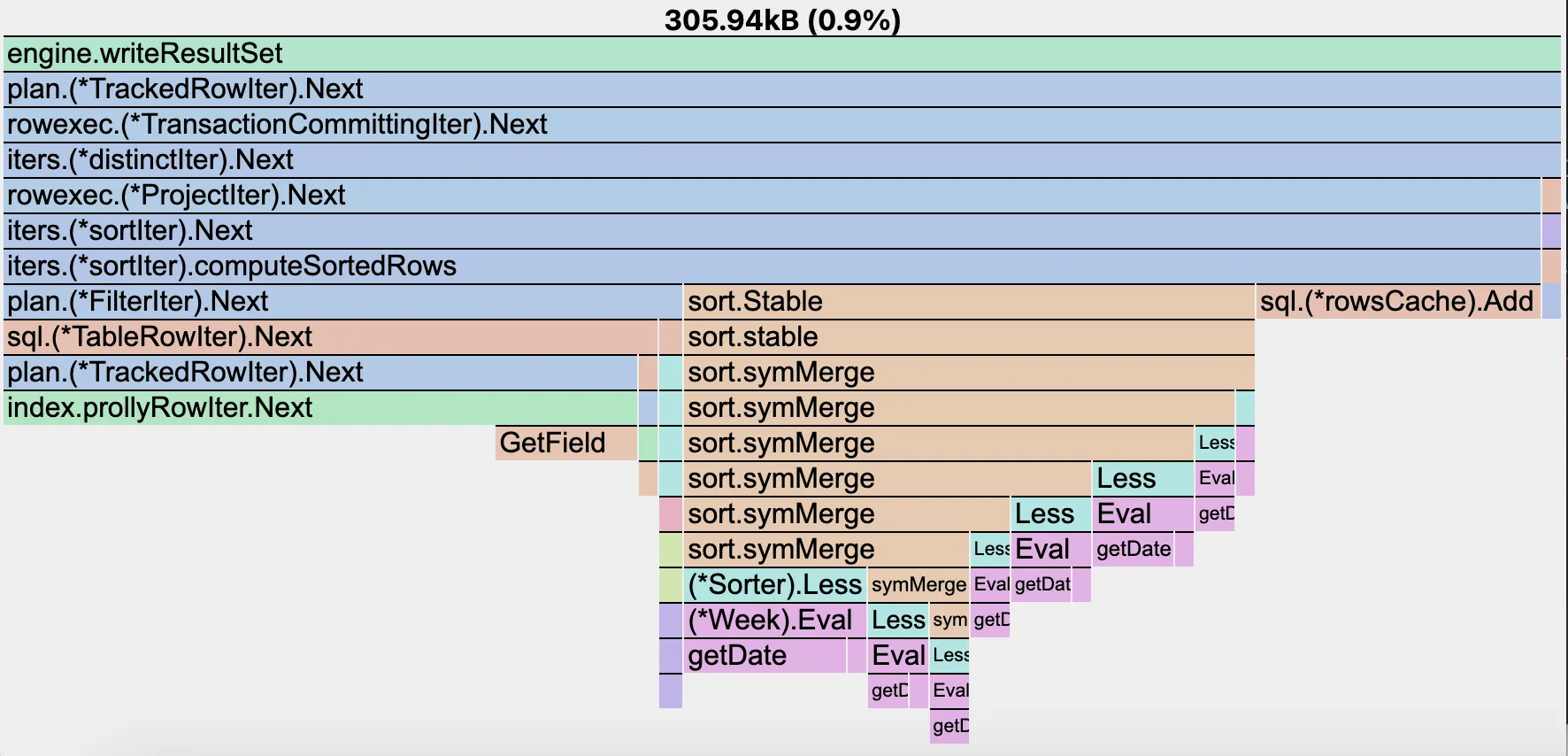The image size is (1568, 756).
Task: Click the iters.(*sortIter).Next frame
Action: pos(772,231)
